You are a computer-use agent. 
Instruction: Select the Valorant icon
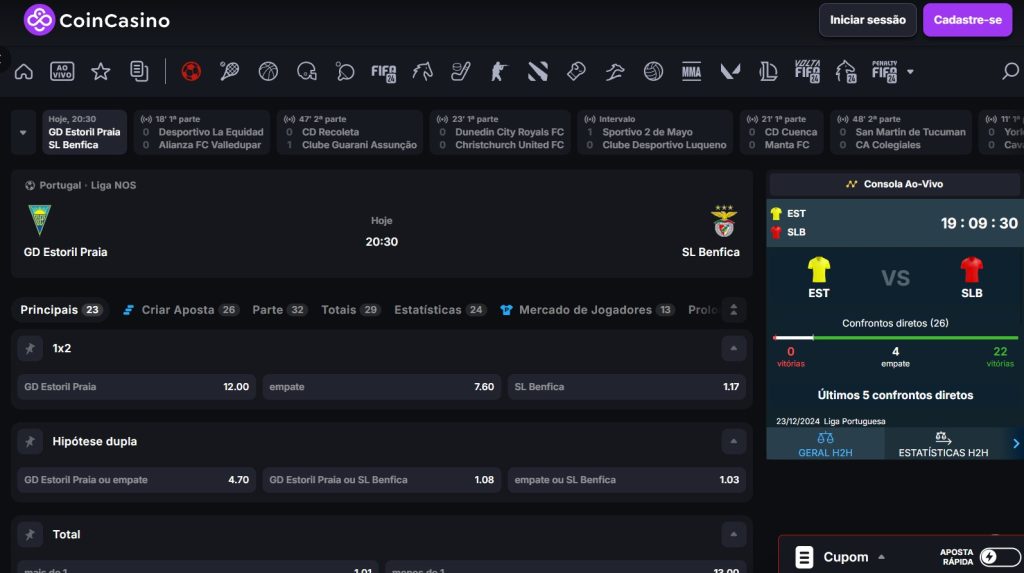click(730, 71)
